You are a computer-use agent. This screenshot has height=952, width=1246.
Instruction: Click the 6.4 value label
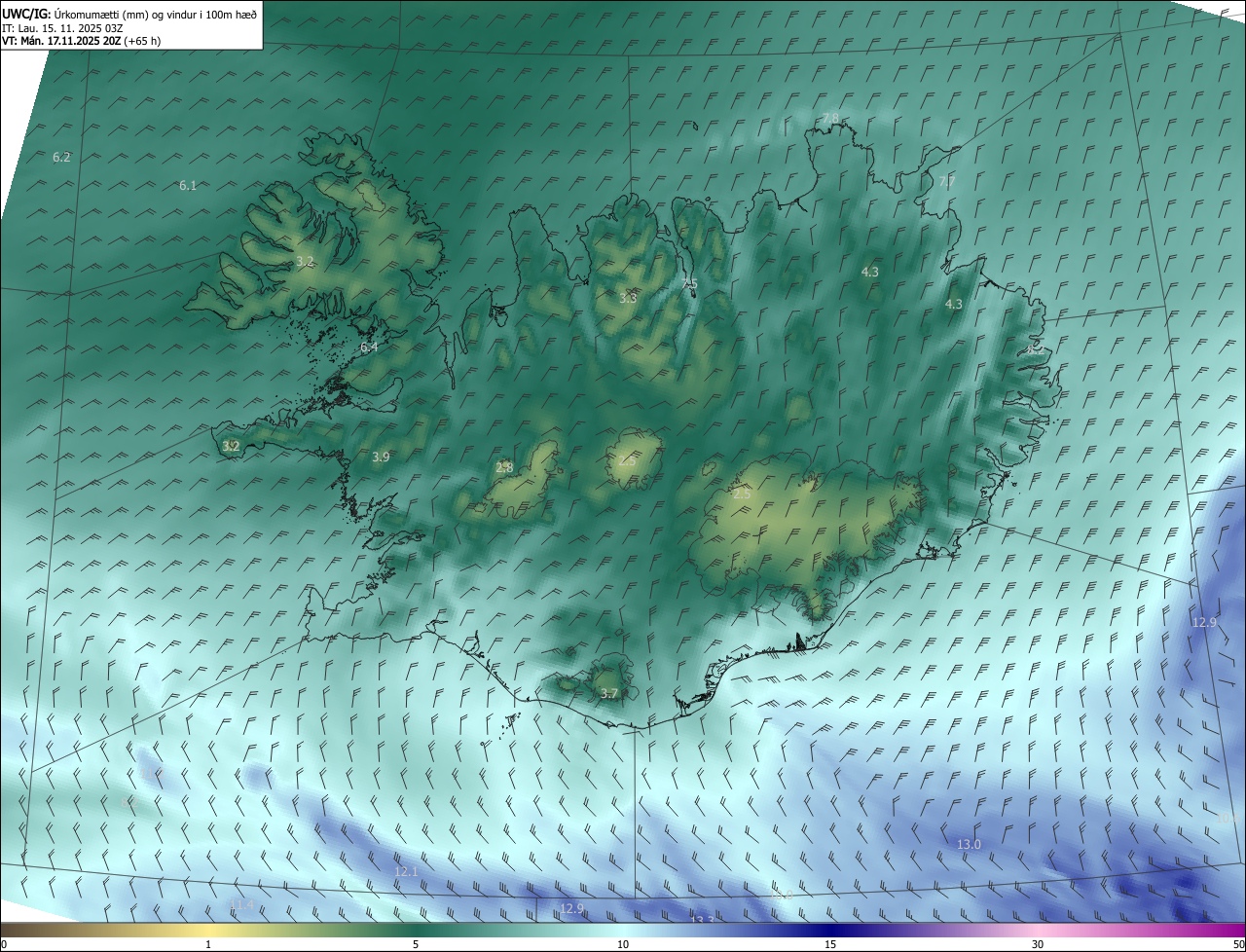point(369,347)
